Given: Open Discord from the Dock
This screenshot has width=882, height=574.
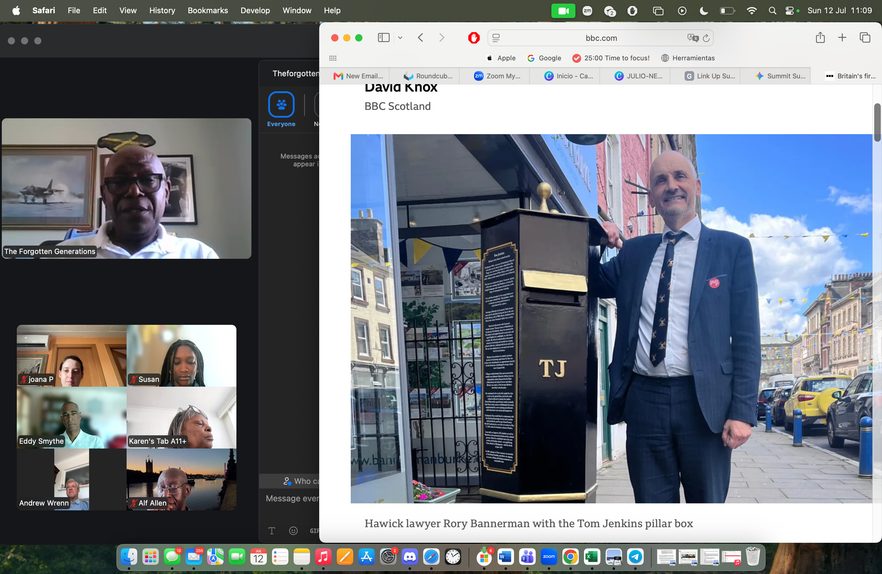Looking at the screenshot, I should pyautogui.click(x=410, y=557).
